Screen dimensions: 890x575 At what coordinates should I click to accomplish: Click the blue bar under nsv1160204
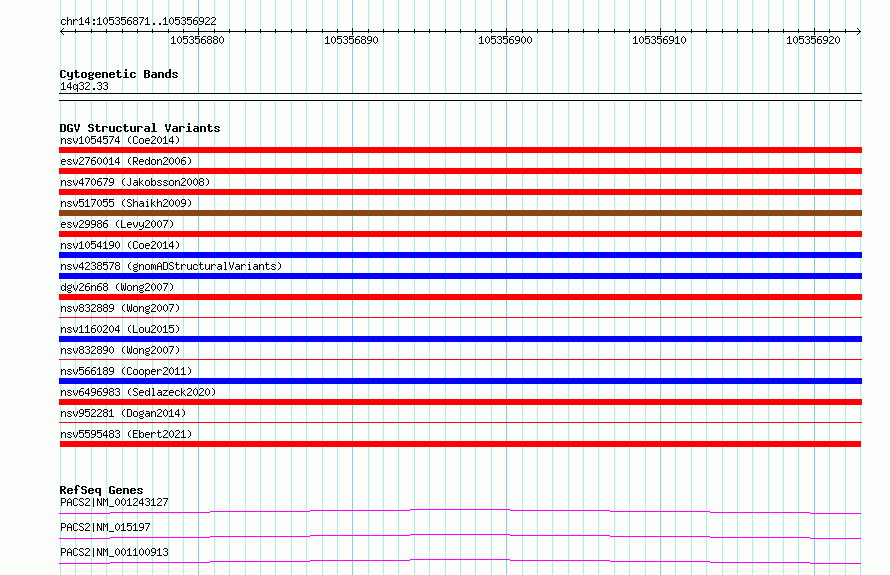[x=460, y=339]
